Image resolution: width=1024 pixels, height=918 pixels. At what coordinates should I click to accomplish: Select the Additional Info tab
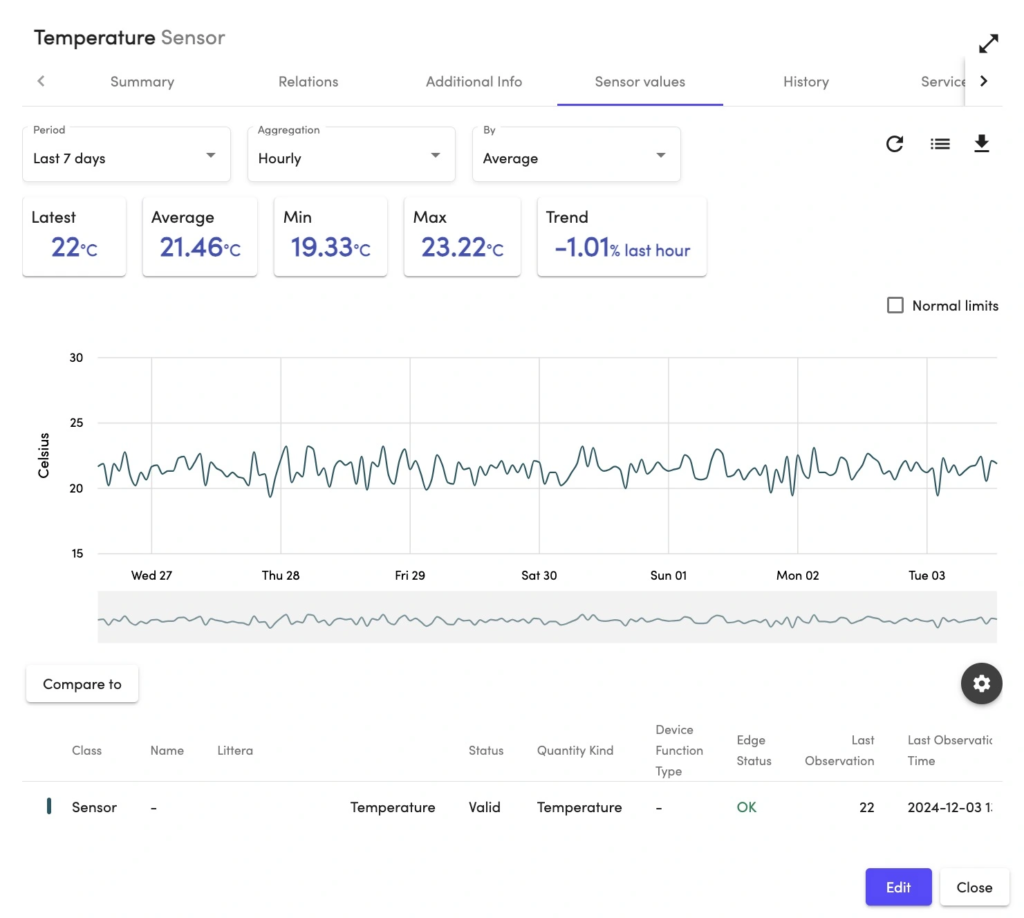coord(474,82)
